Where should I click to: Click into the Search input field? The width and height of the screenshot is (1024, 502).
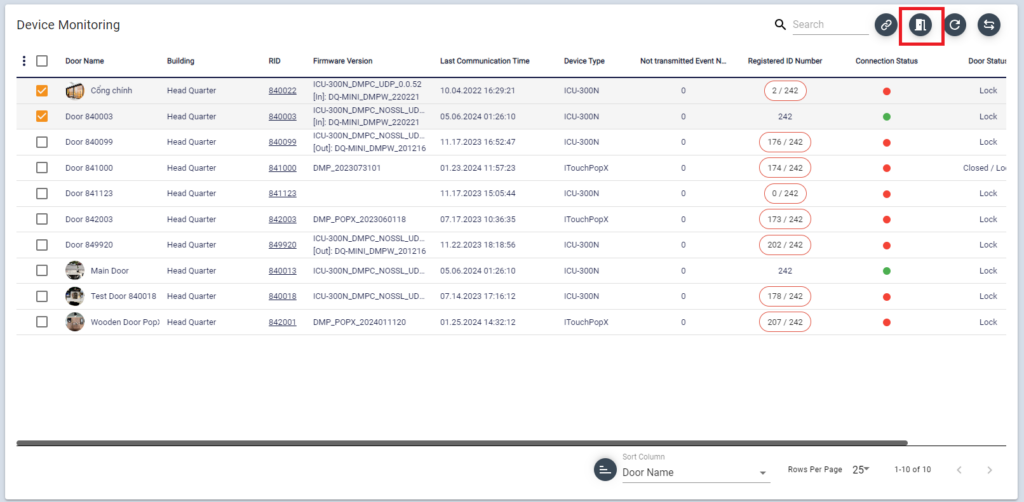click(828, 25)
